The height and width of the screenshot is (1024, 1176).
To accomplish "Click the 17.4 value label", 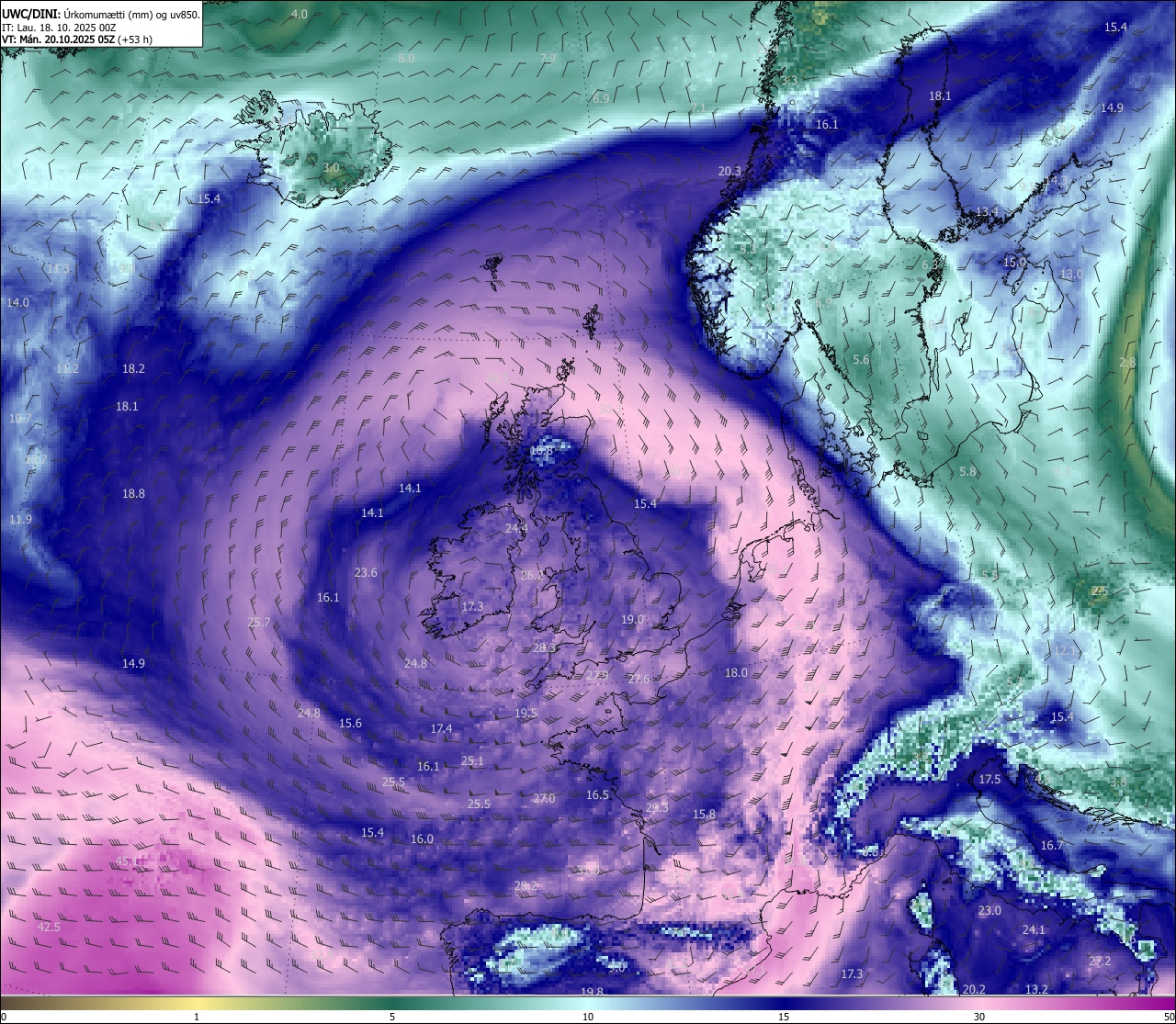I will pyautogui.click(x=441, y=728).
